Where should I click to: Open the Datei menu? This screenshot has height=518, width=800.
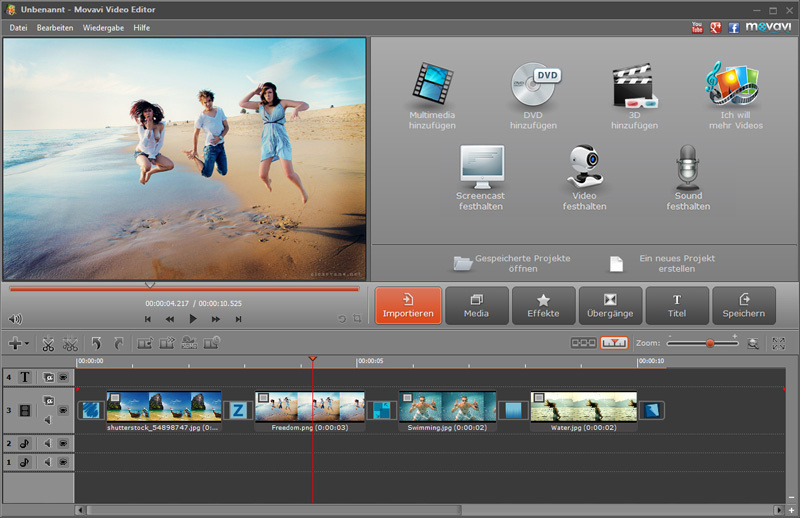click(x=18, y=27)
